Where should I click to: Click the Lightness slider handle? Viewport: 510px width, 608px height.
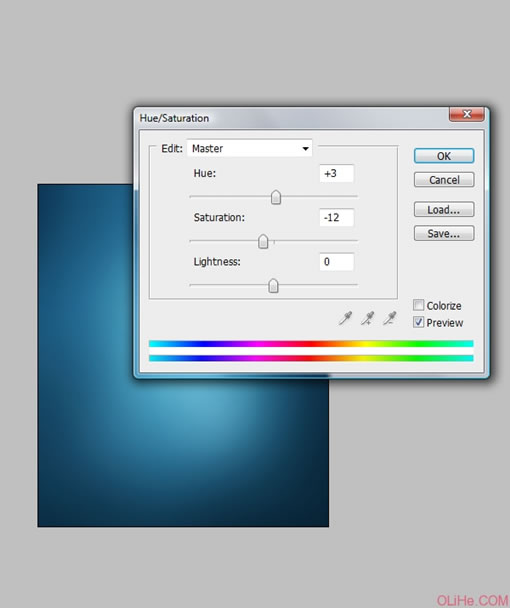click(x=273, y=285)
